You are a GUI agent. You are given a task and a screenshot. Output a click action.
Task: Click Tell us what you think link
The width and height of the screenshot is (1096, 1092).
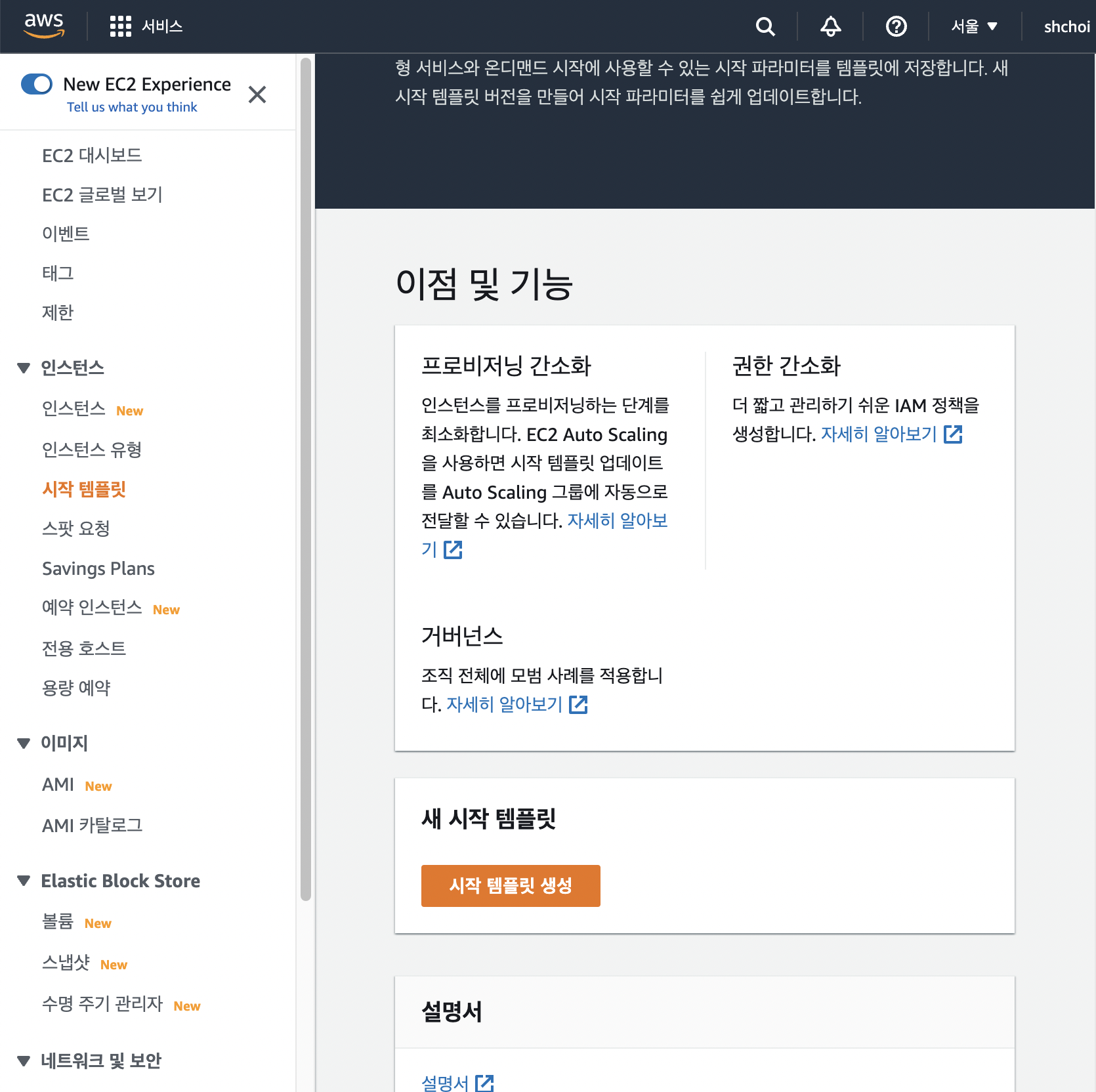[132, 107]
